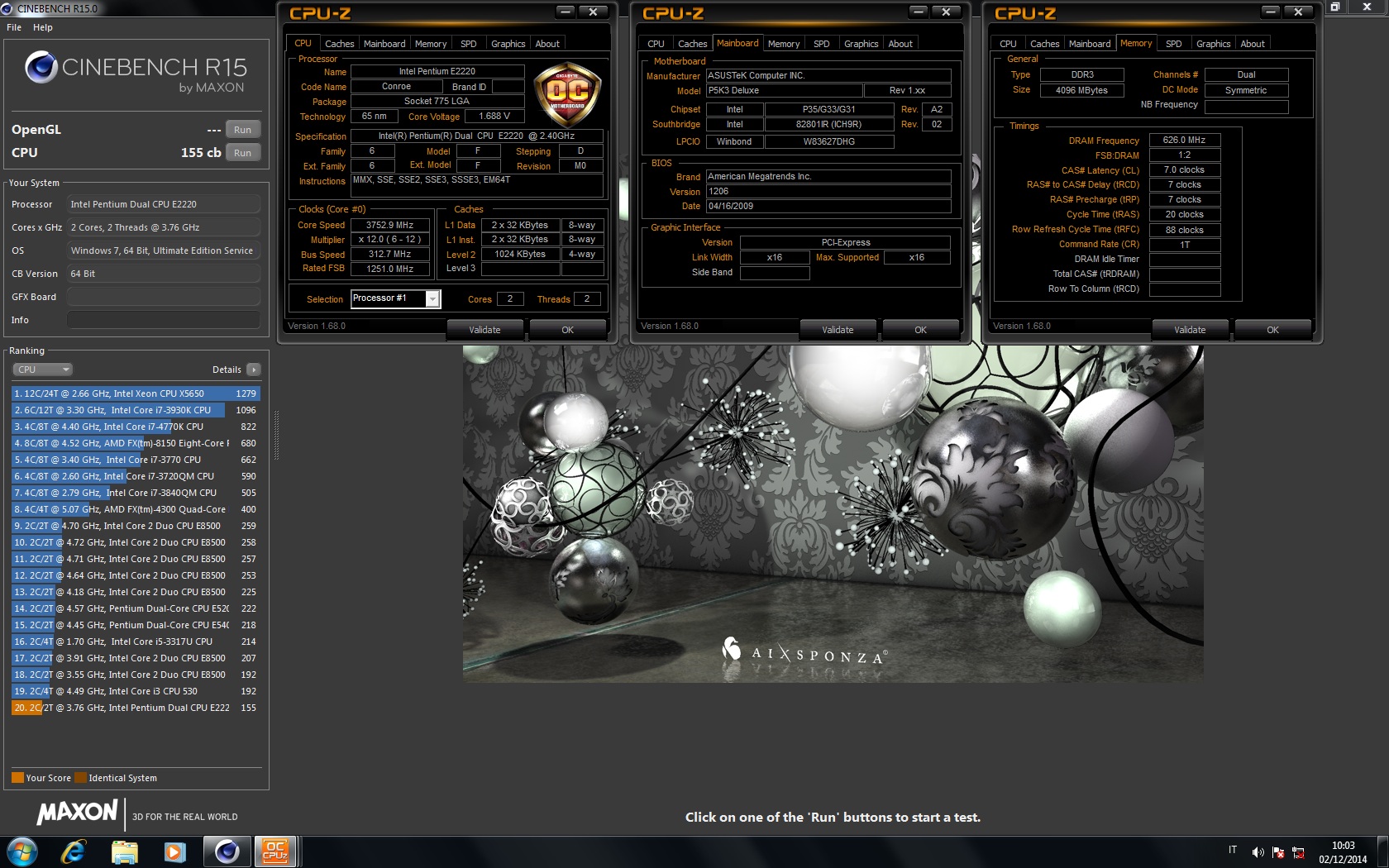Launch Internet Explorer from taskbar
Image resolution: width=1389 pixels, height=868 pixels.
74,851
